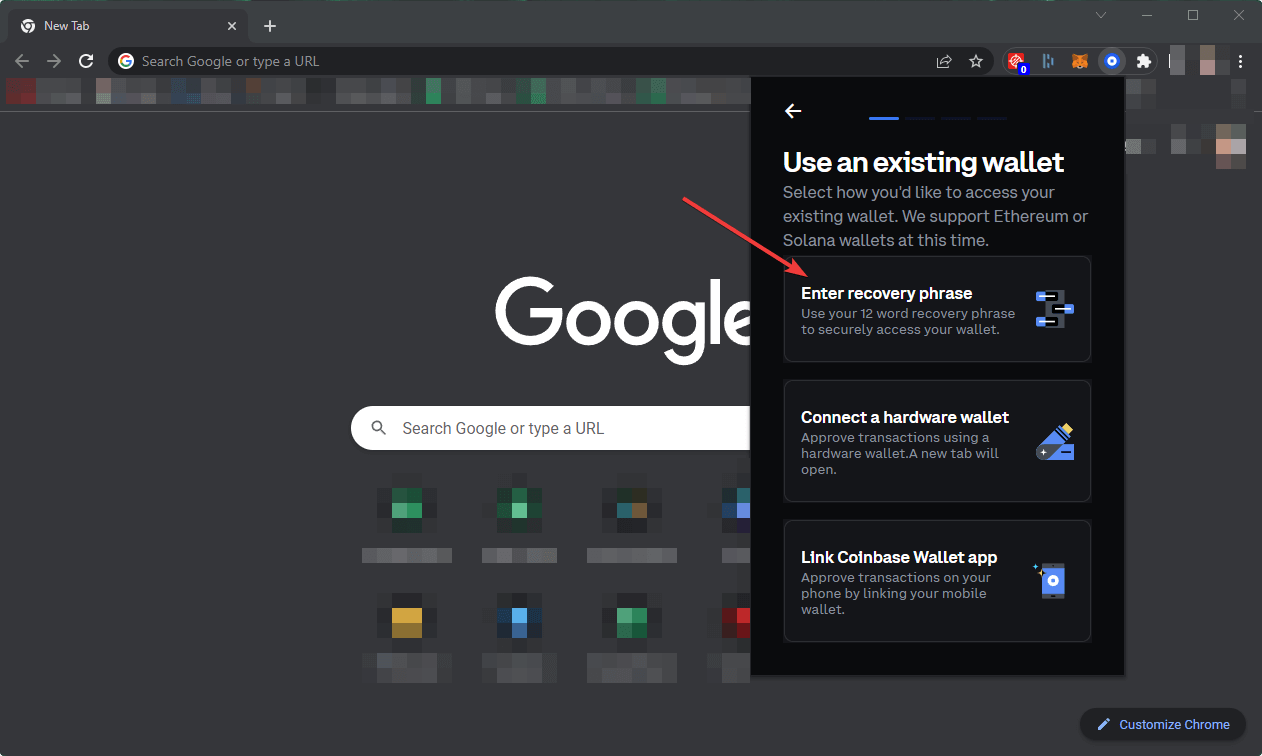Open the Chrome three-dot menu
The width and height of the screenshot is (1262, 756).
[x=1241, y=61]
